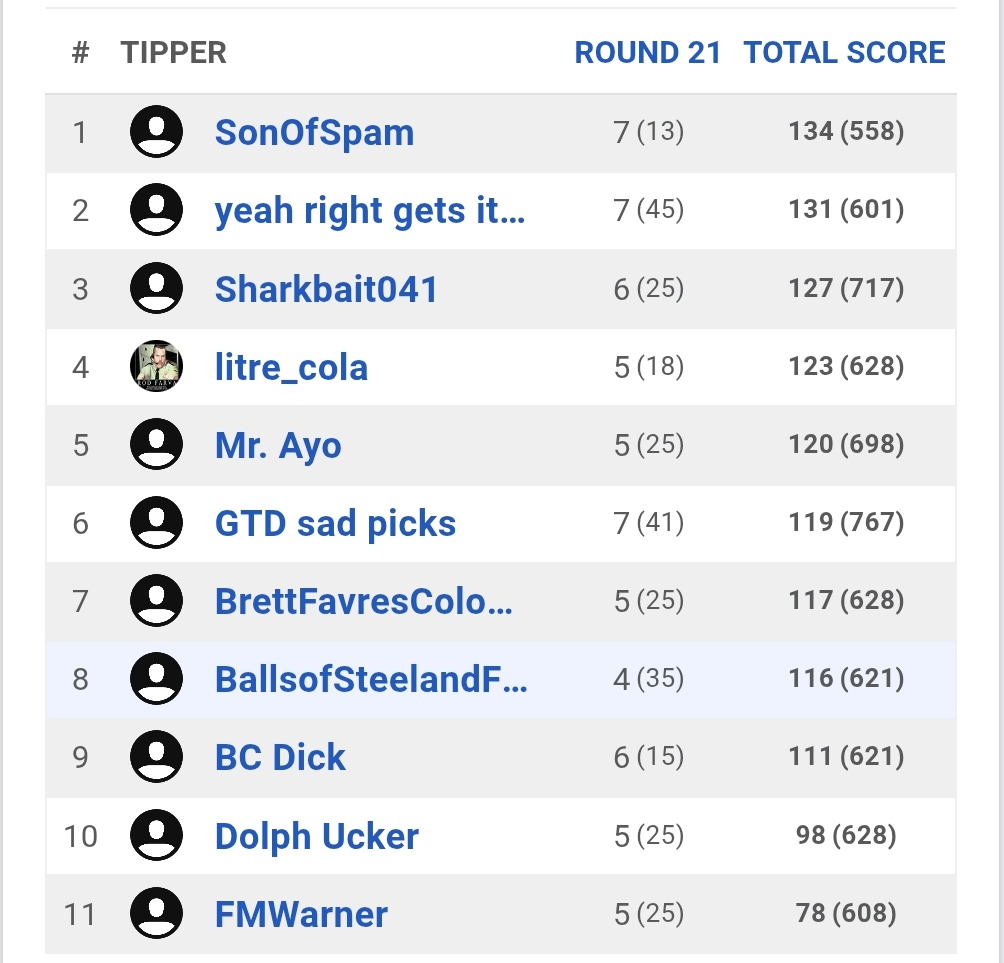Click Dolph Ucker's avatar icon
Screen dimensions: 1004x963
156,836
